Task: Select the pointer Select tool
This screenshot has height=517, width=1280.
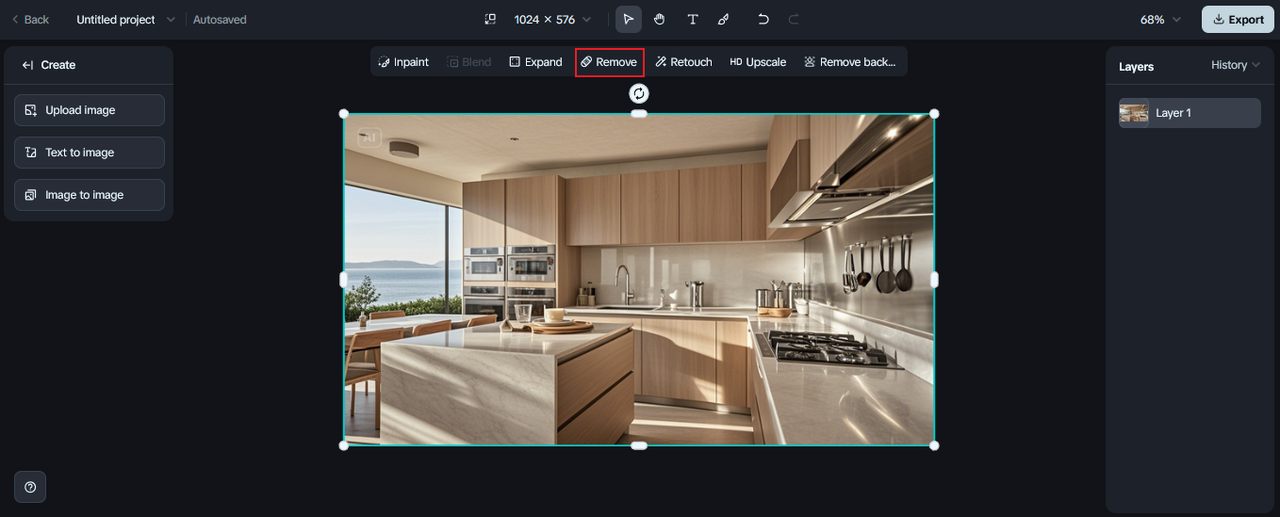Action: [x=628, y=19]
